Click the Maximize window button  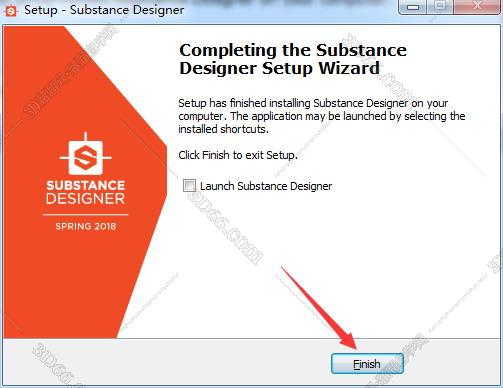point(440,7)
